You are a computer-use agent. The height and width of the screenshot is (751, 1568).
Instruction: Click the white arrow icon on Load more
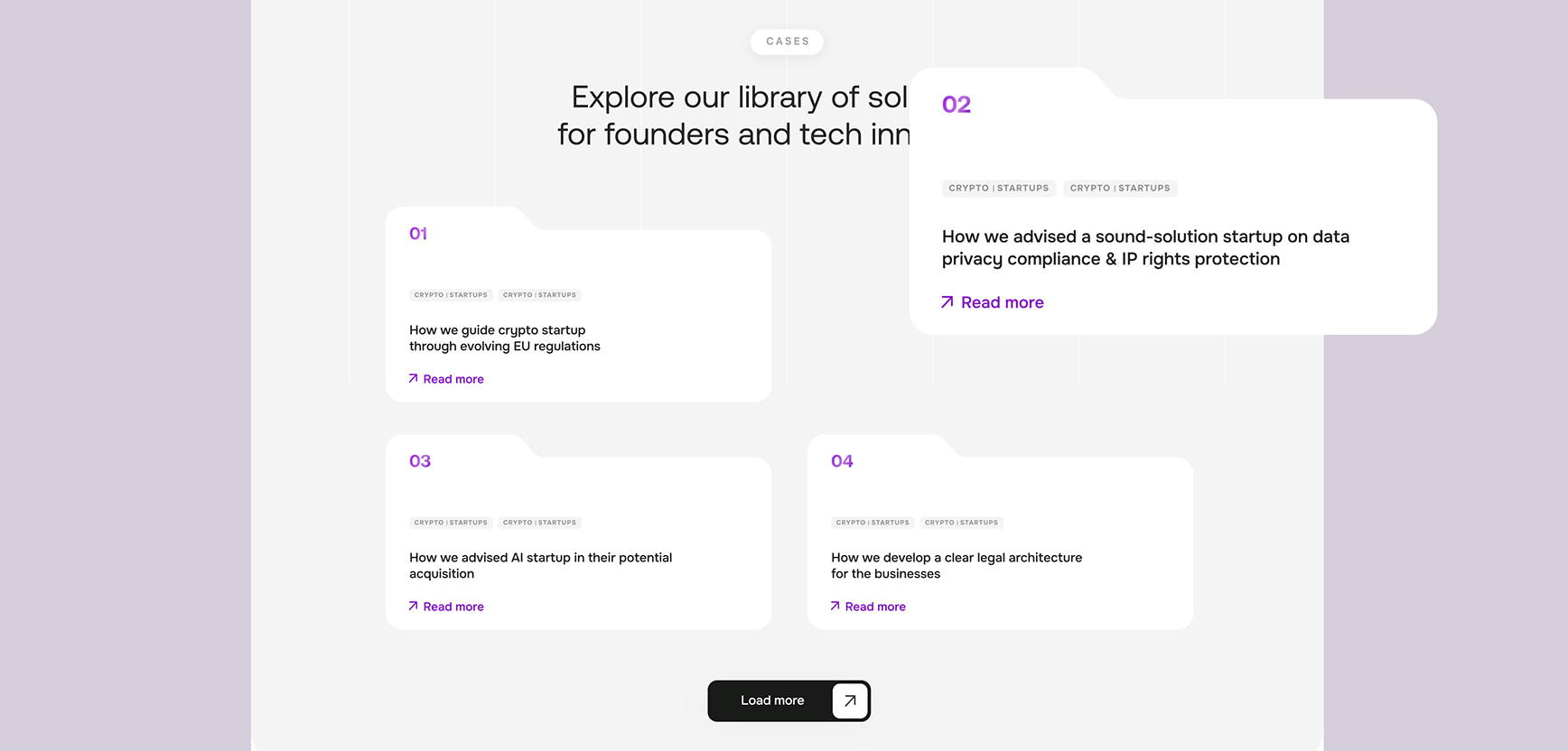tap(850, 700)
